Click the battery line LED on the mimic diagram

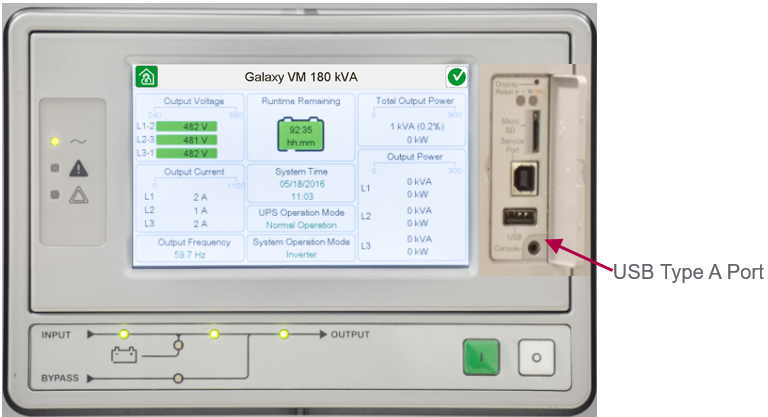(x=179, y=345)
